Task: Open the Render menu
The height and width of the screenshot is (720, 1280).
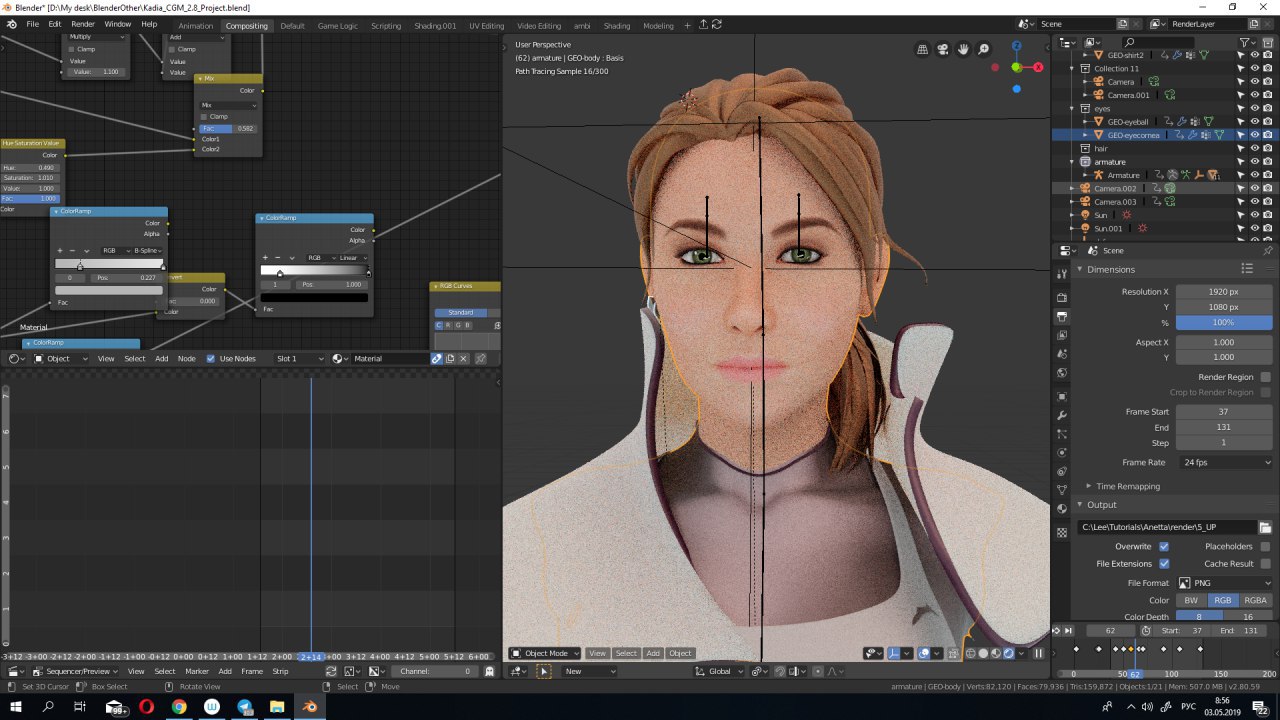Action: (x=83, y=24)
